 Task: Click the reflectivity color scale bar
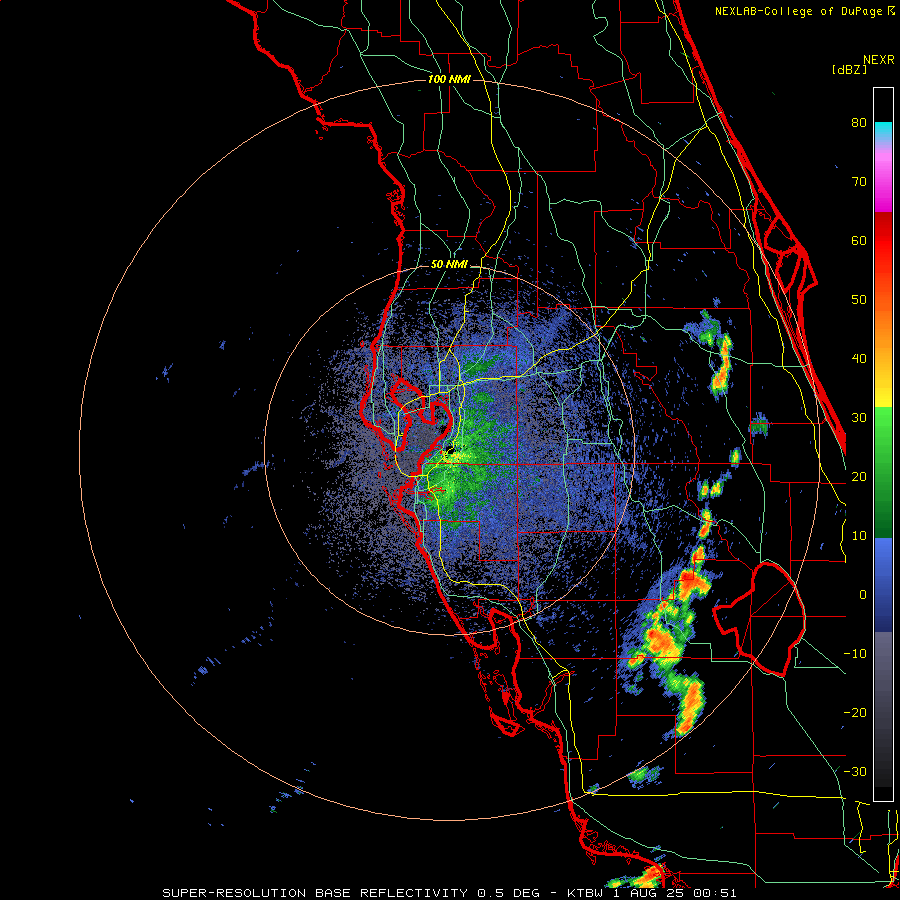point(883,444)
